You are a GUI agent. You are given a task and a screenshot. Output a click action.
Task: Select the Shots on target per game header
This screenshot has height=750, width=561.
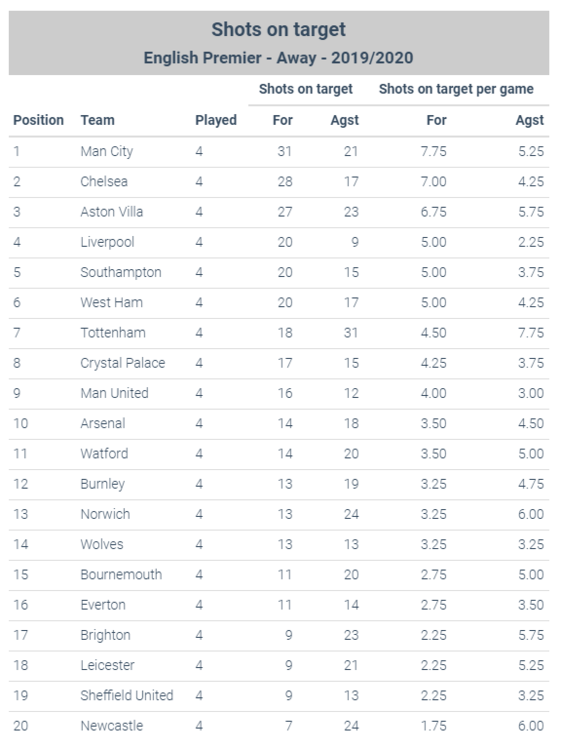[456, 89]
